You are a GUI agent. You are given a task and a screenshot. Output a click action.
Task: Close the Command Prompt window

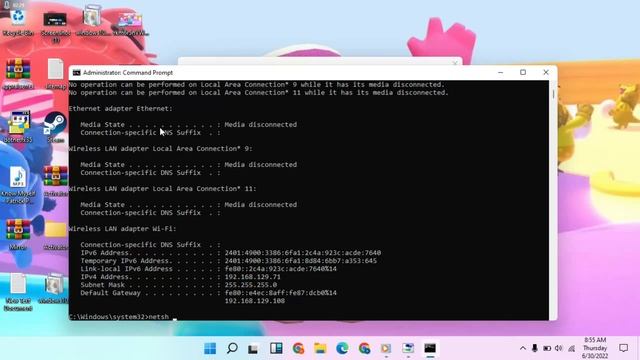click(546, 72)
